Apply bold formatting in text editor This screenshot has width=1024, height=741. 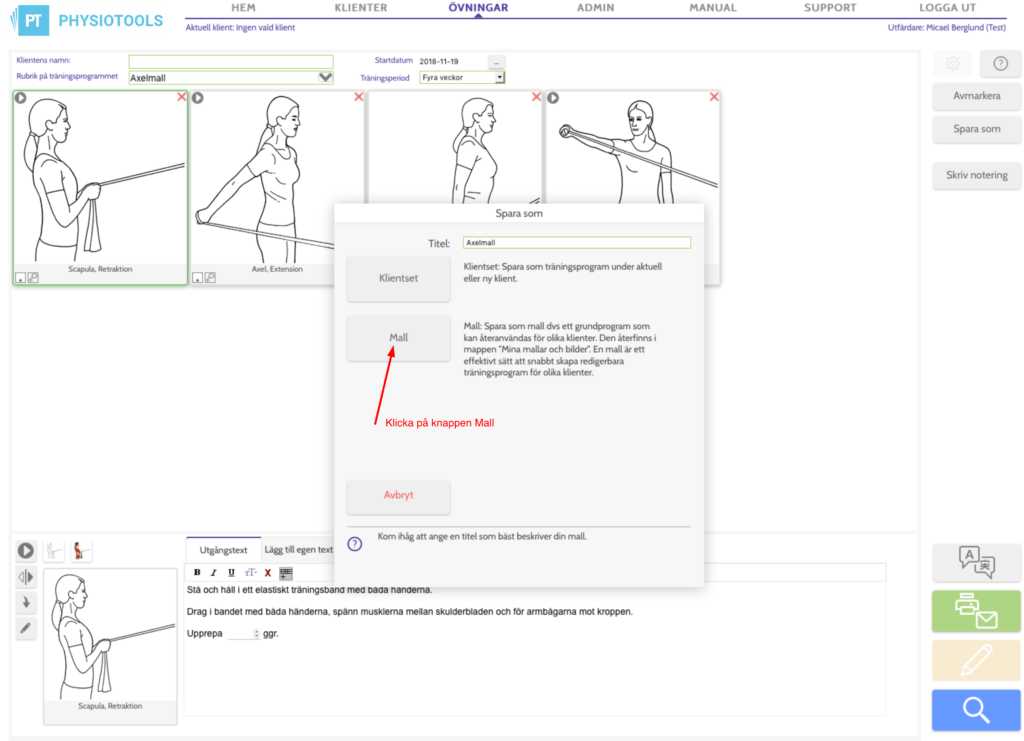[x=197, y=573]
